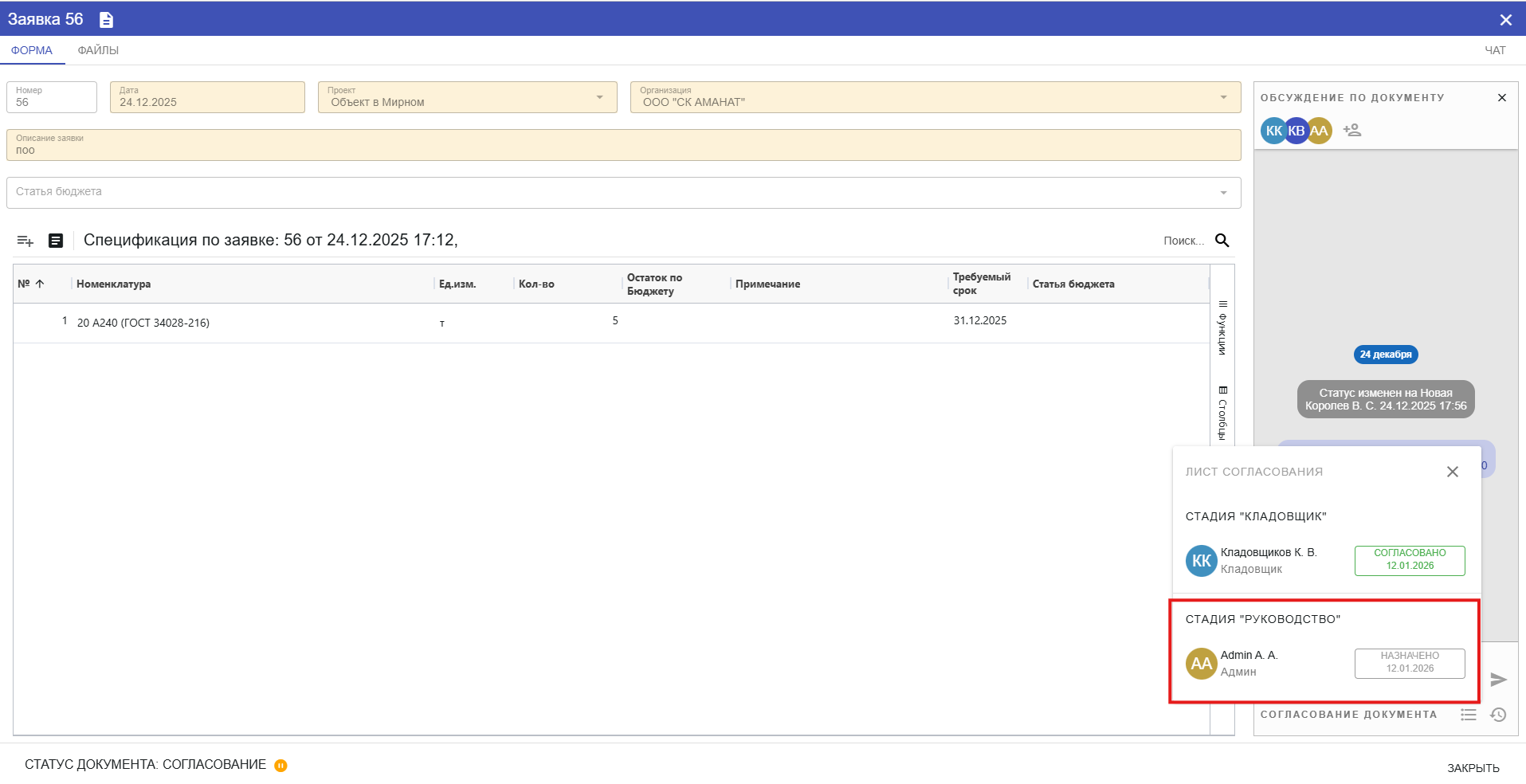Screen dimensions: 1526x784
Task: Click the specification list icon
Action: (56, 241)
